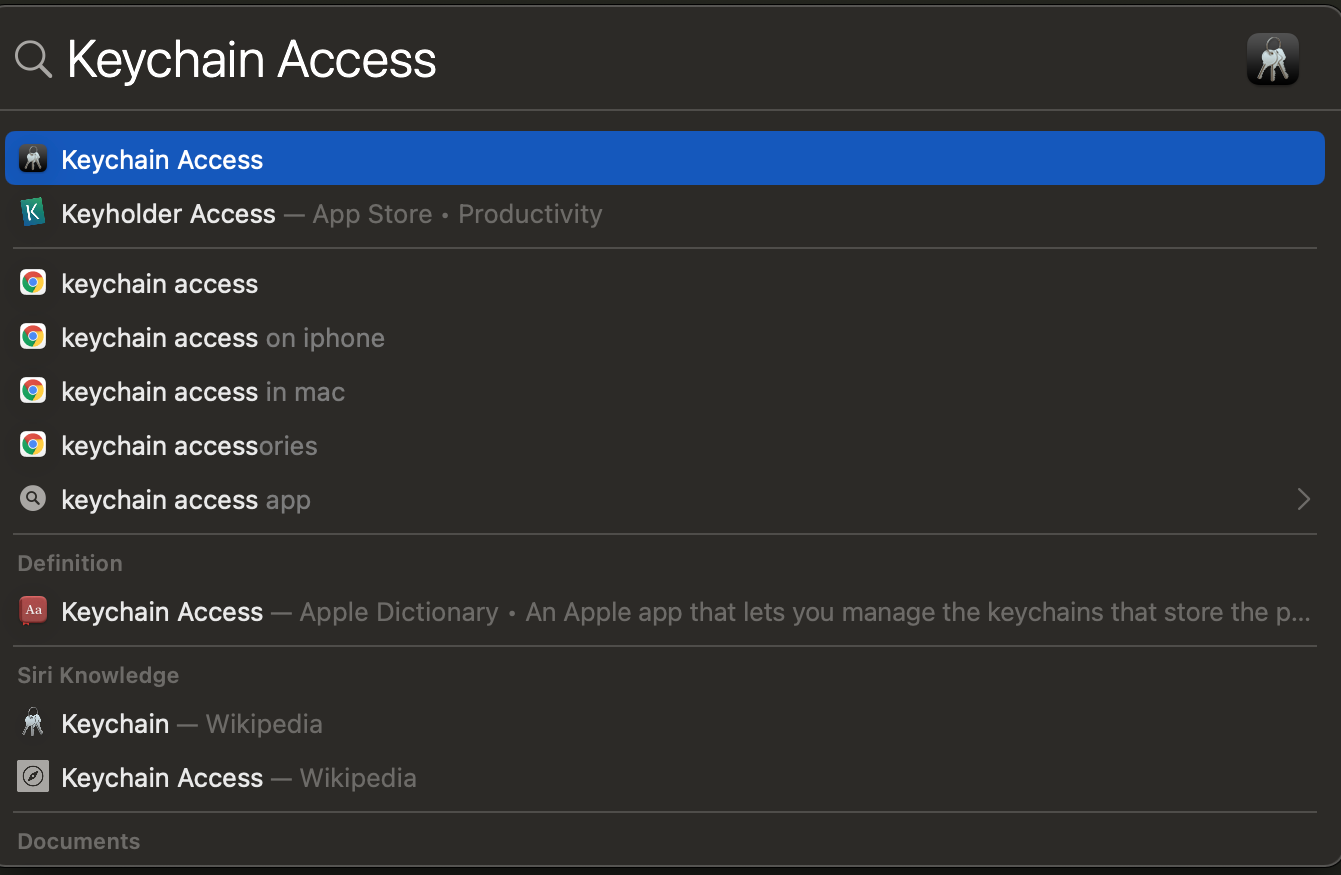Click the 'Siri Knowledge' section header
1341x875 pixels.
[98, 675]
